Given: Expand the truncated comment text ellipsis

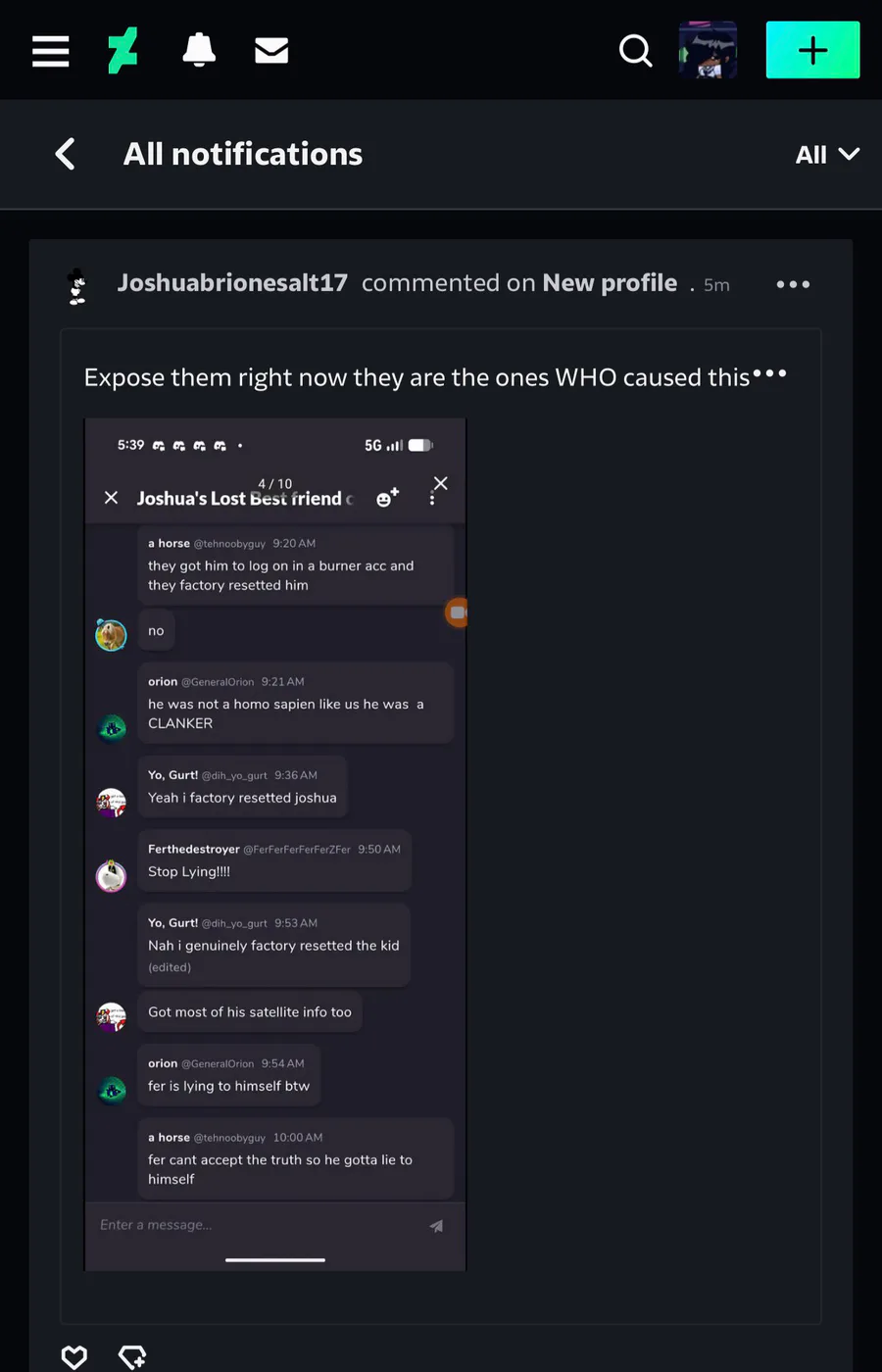Looking at the screenshot, I should tap(770, 373).
